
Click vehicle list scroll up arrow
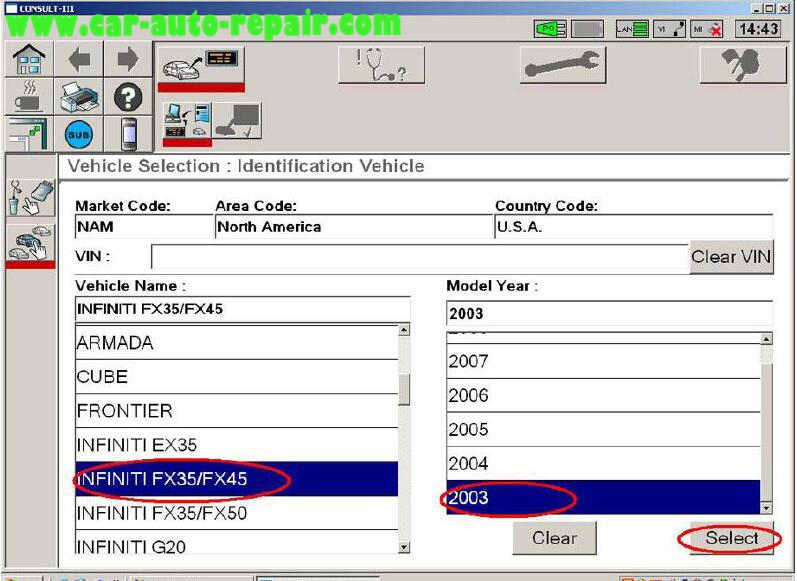click(404, 330)
